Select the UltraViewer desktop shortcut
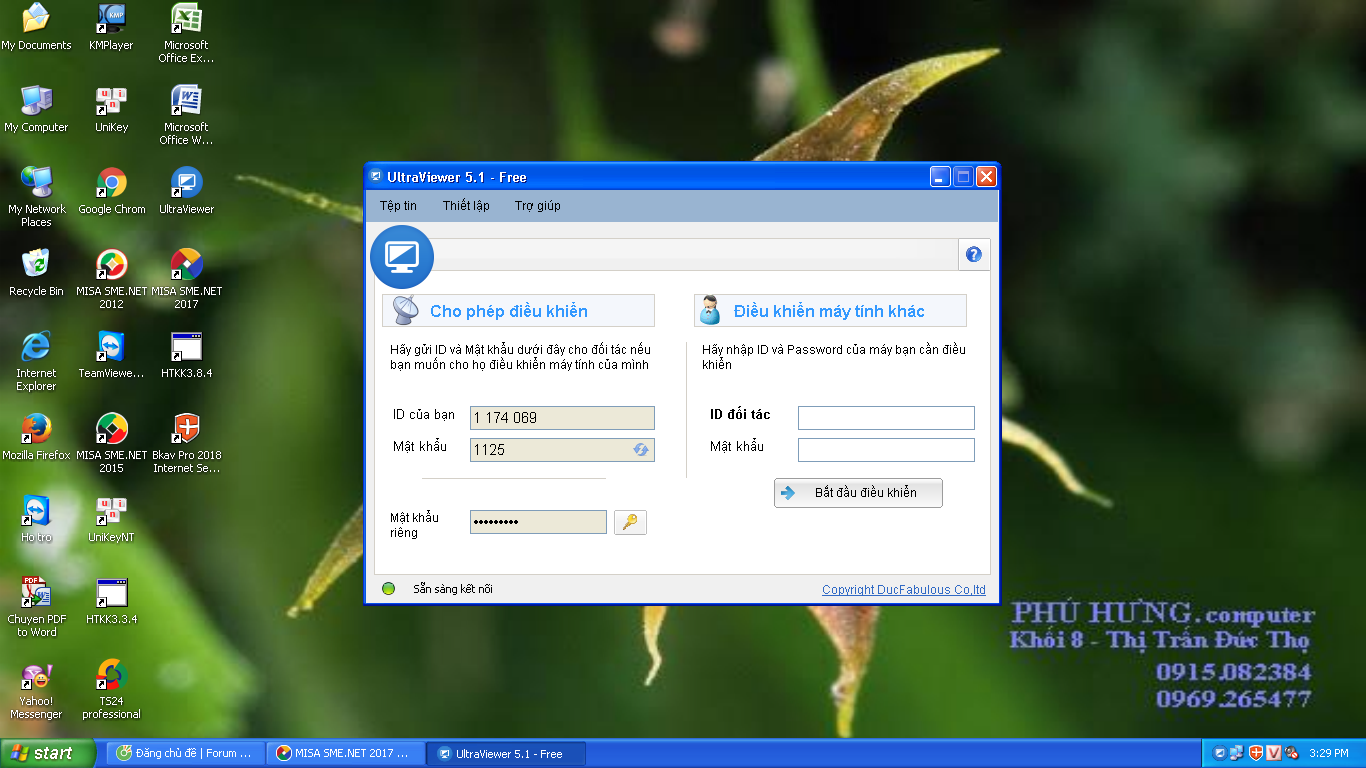1366x768 pixels. click(186, 191)
